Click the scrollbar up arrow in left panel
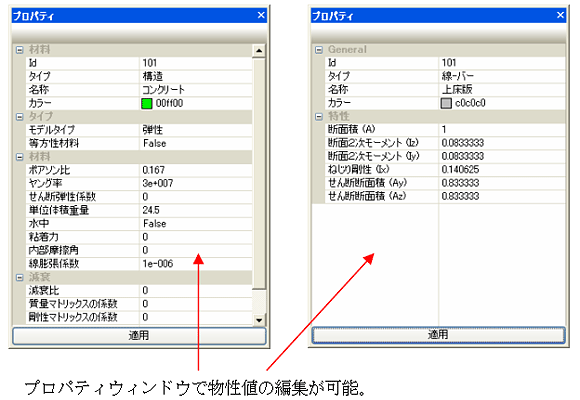This screenshot has width=580, height=400. (x=259, y=51)
